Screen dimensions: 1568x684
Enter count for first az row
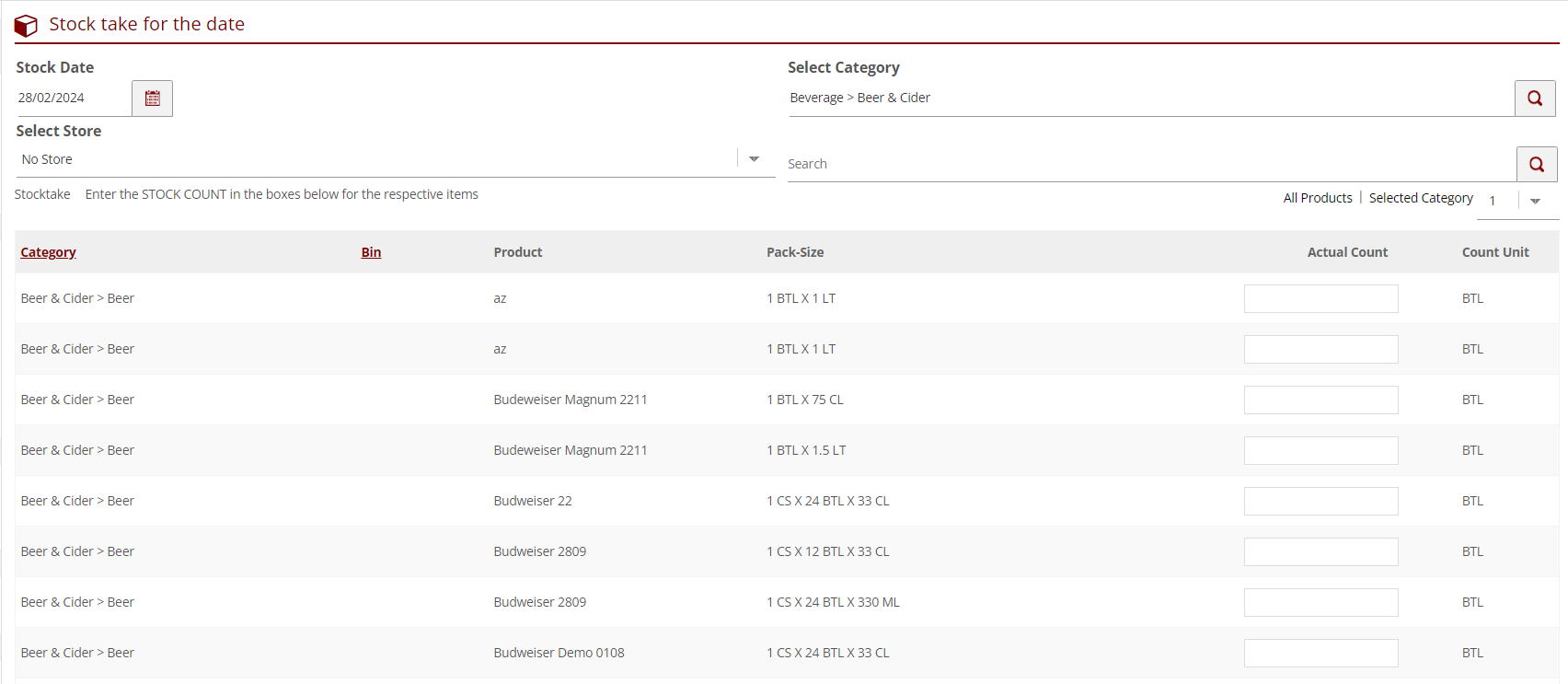(1320, 299)
